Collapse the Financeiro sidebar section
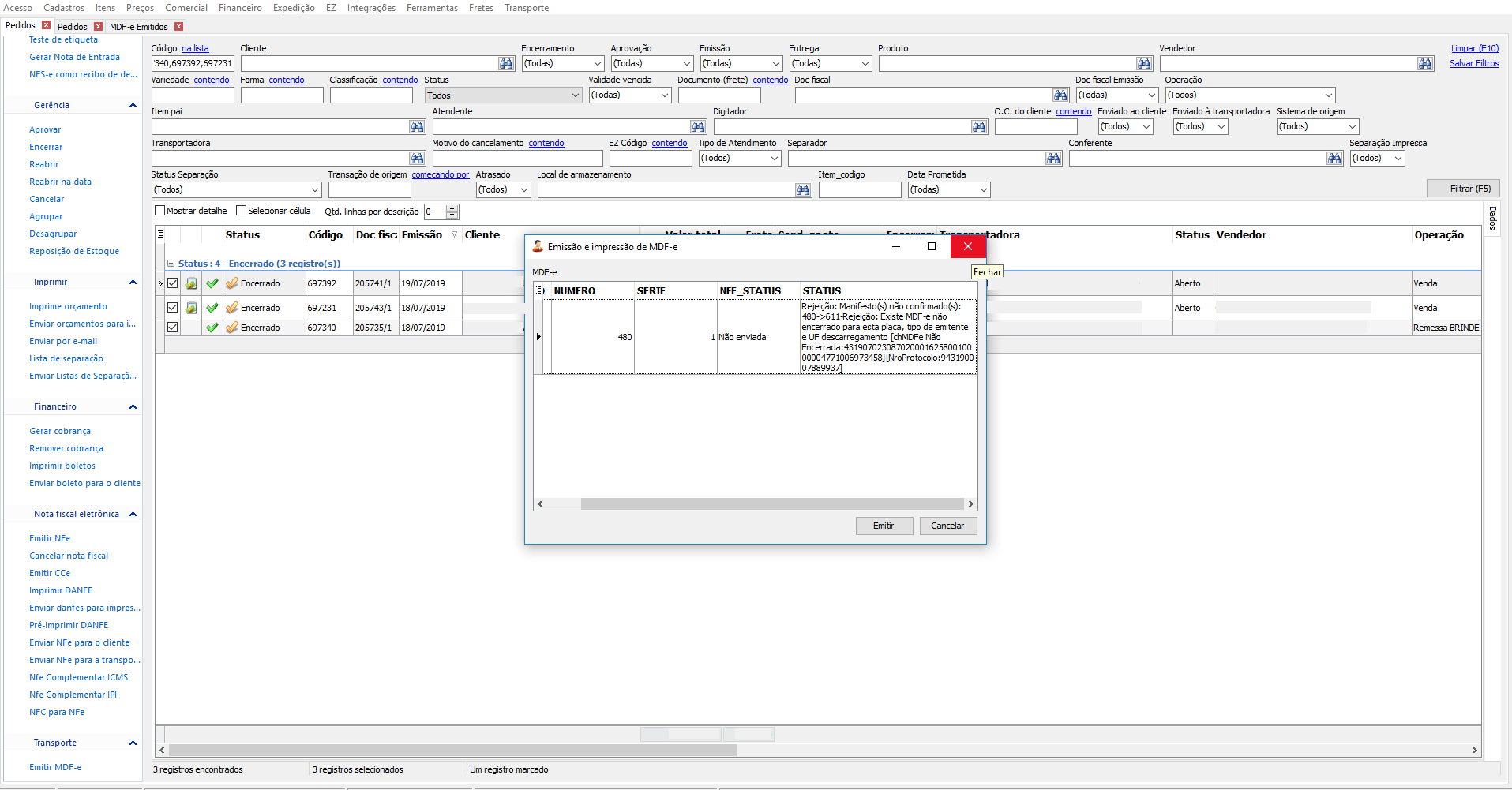Screen dimensions: 1512x790 coord(133,407)
